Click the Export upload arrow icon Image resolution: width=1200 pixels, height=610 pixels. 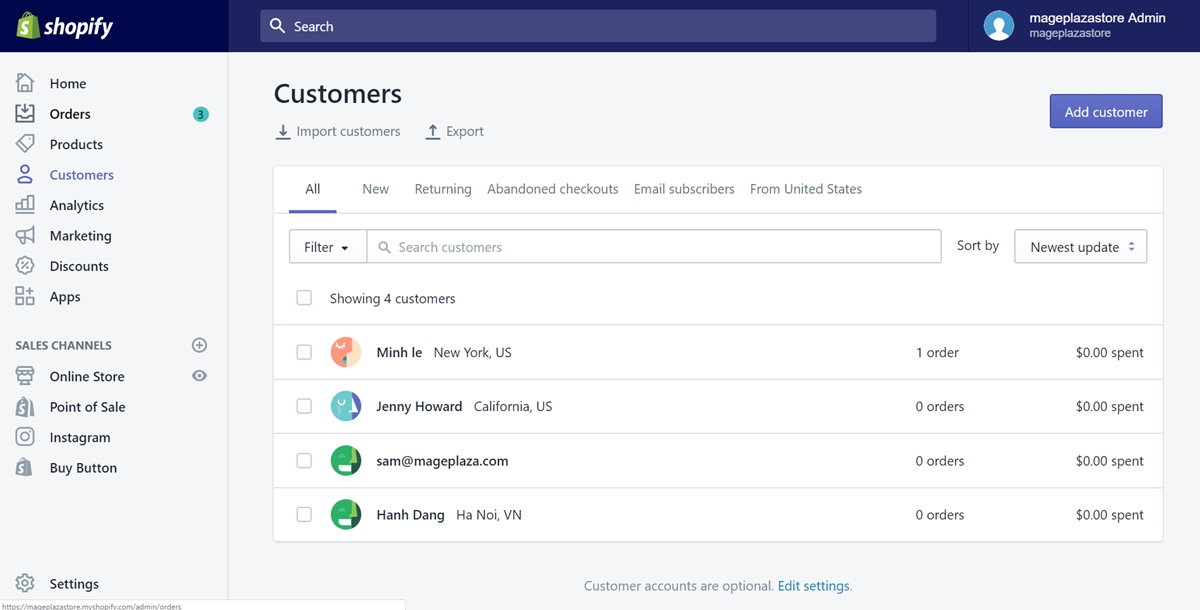433,132
